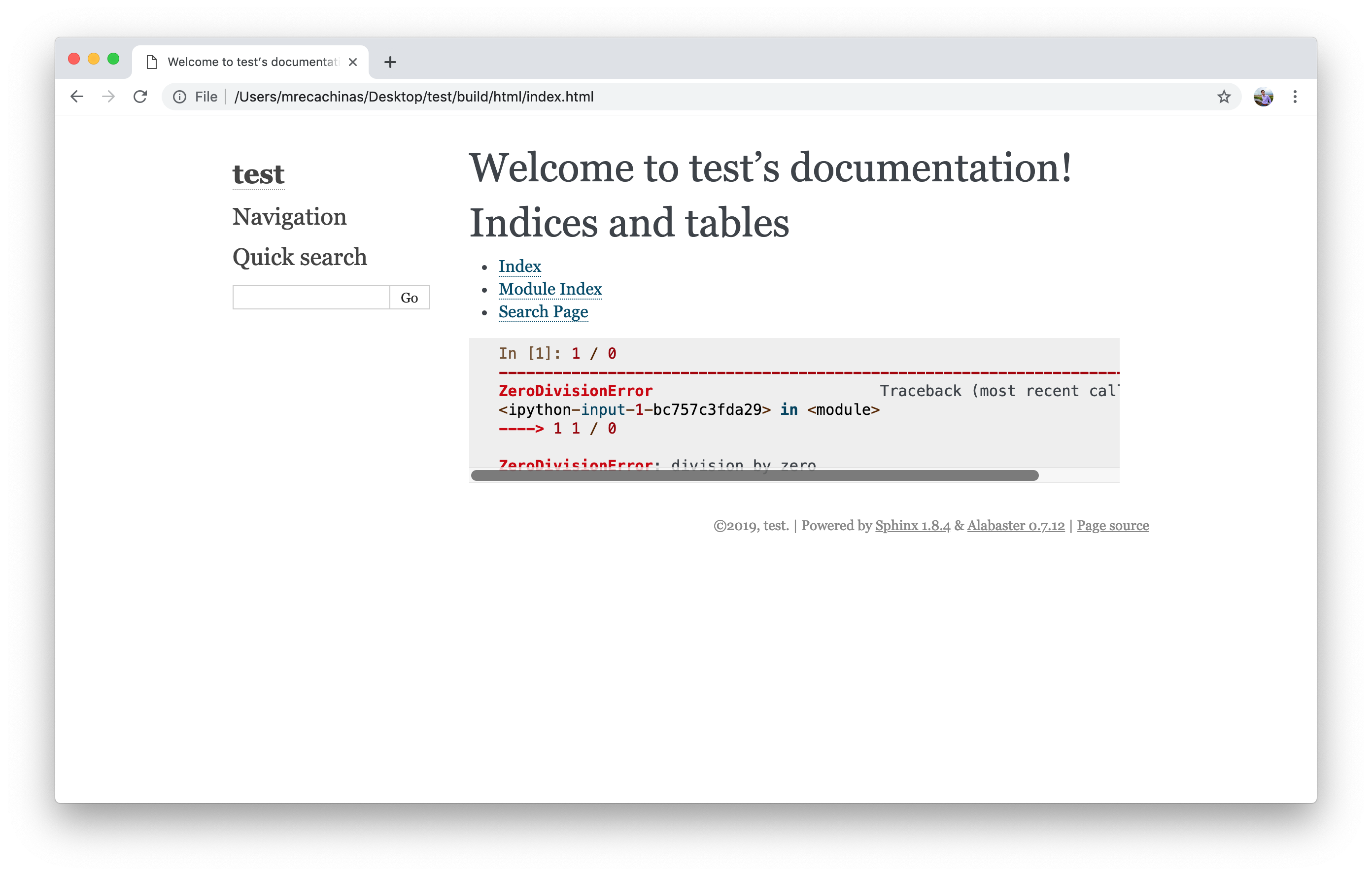Bookmark the page using the star icon

coord(1224,96)
